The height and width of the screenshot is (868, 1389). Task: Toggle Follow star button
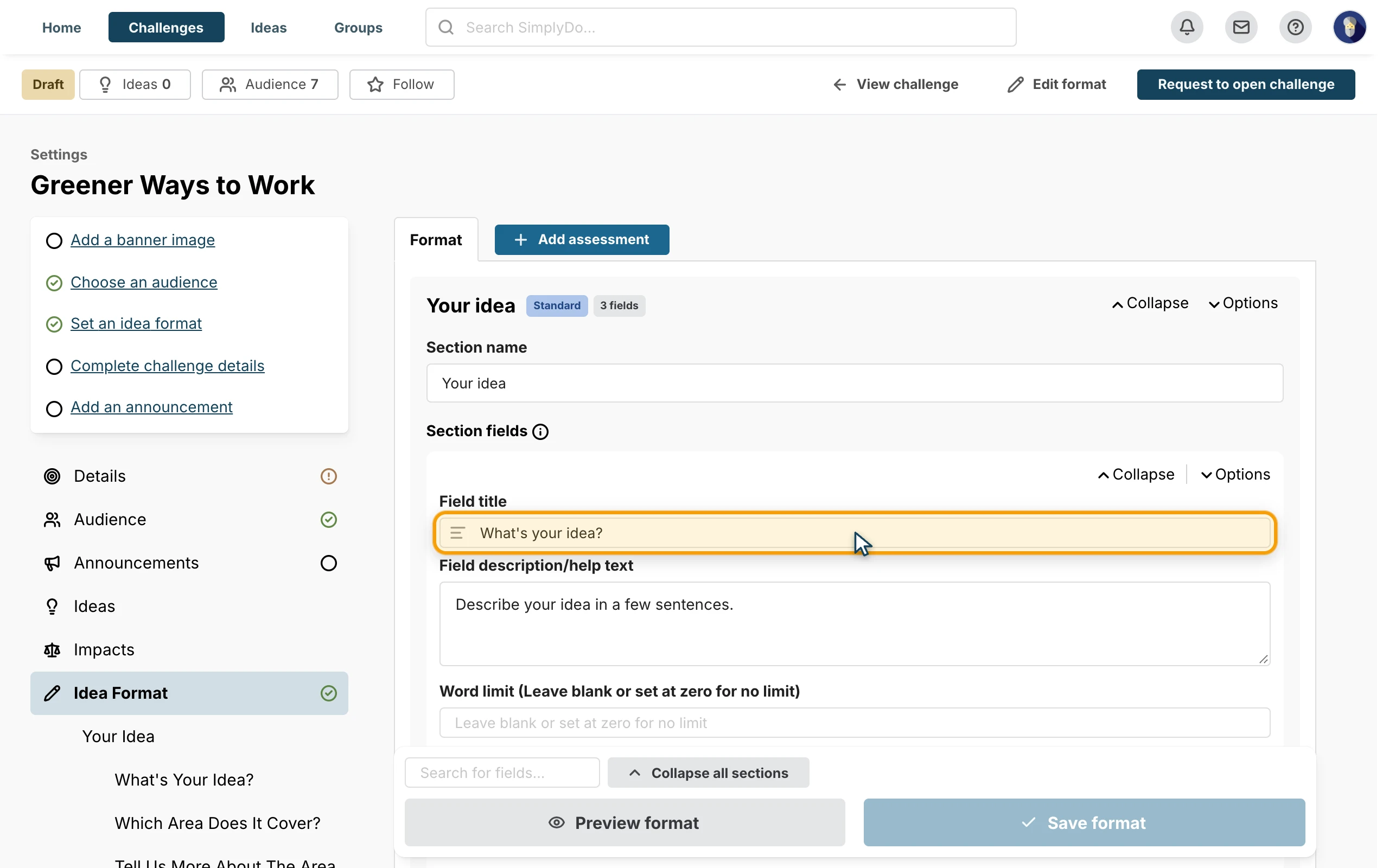click(402, 85)
